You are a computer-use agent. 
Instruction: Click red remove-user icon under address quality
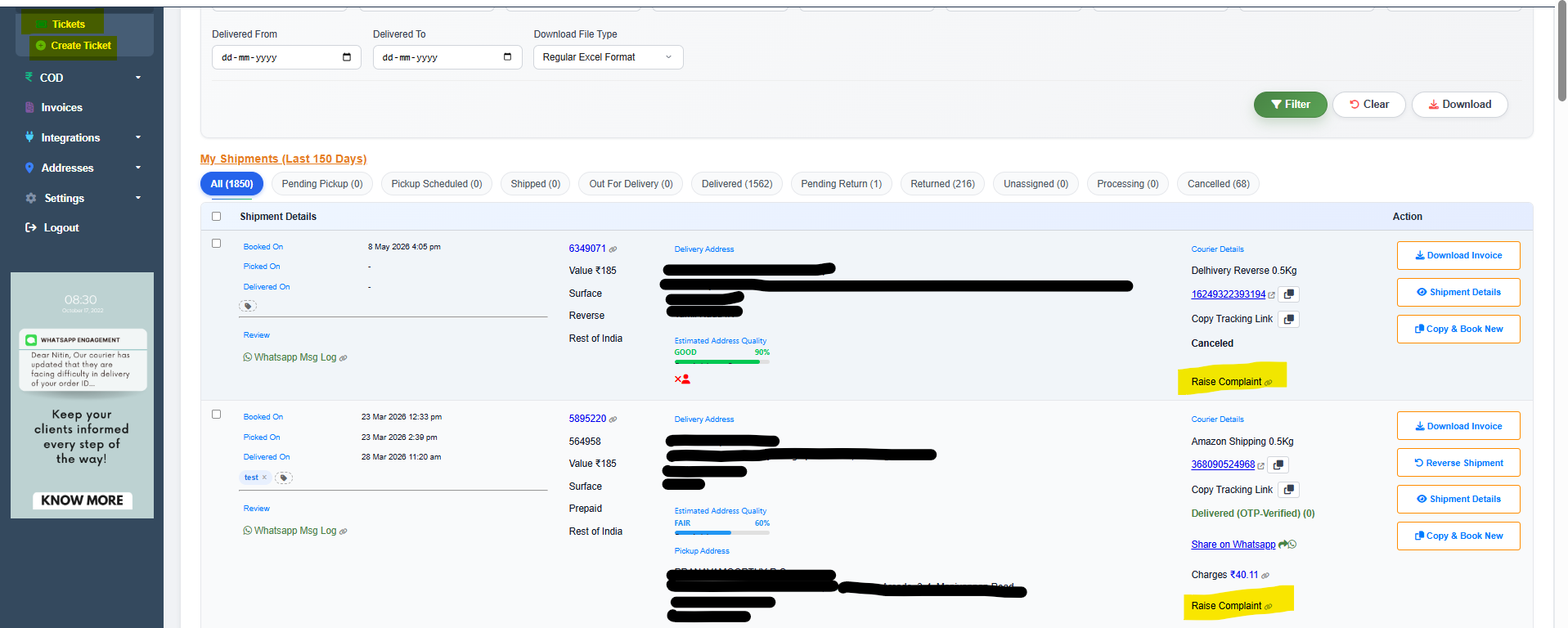click(x=682, y=379)
